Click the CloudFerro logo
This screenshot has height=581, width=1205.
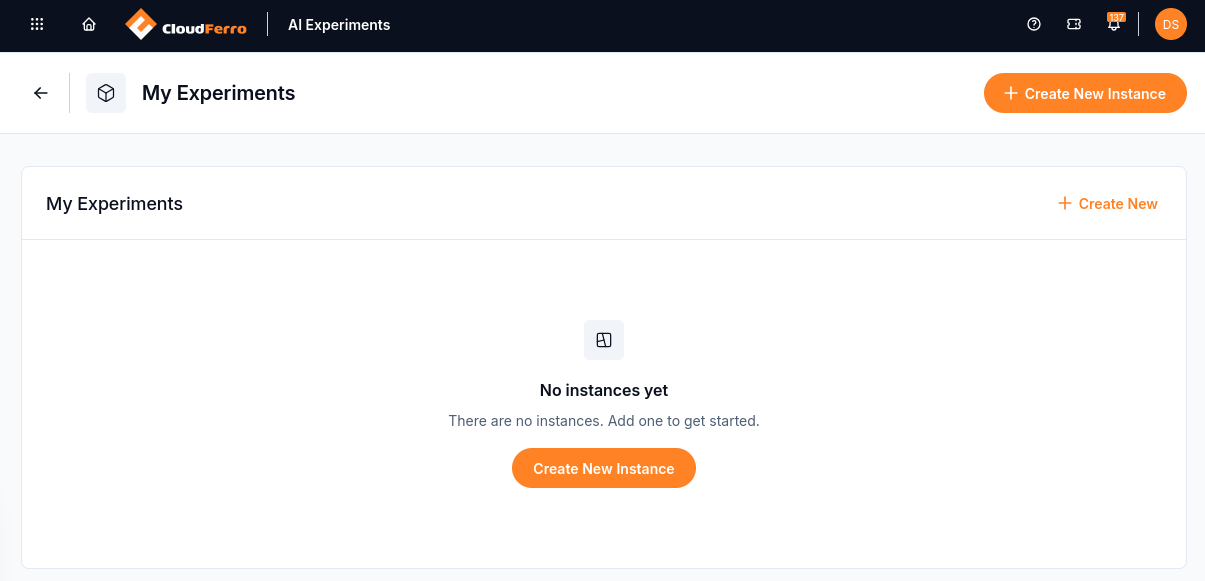click(186, 24)
